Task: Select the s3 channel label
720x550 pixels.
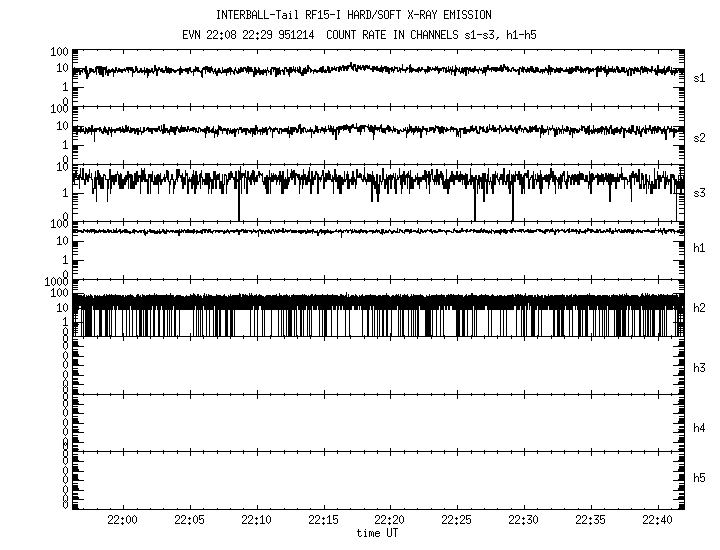Action: click(699, 192)
